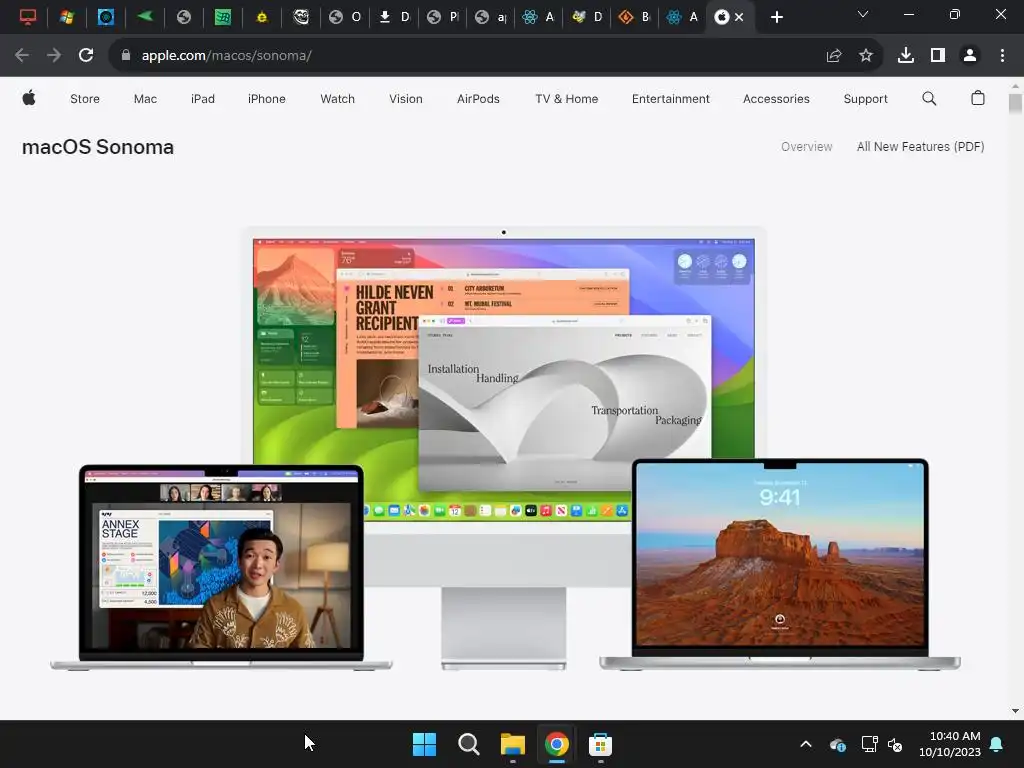
Task: Open the Accessories menu item
Action: [776, 99]
